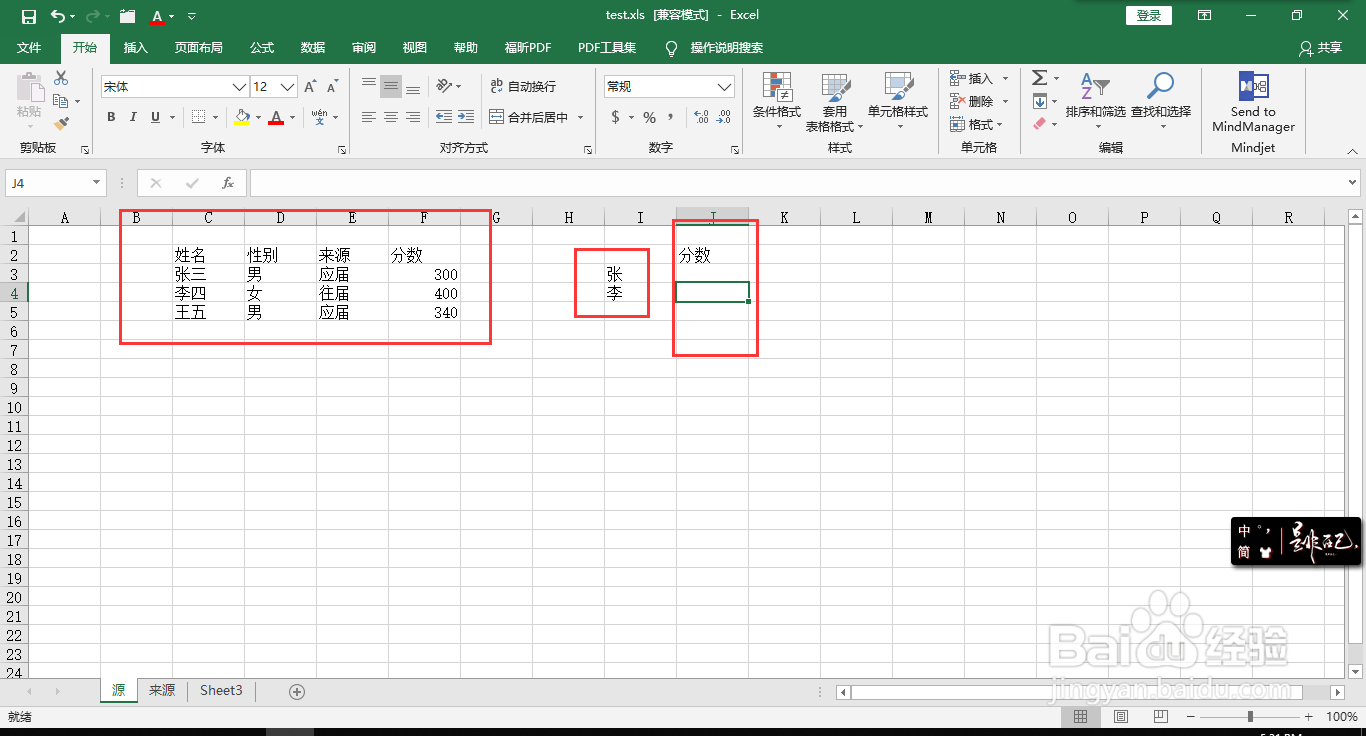Decrease decimal places
Screen dimensions: 1366x736
click(725, 117)
